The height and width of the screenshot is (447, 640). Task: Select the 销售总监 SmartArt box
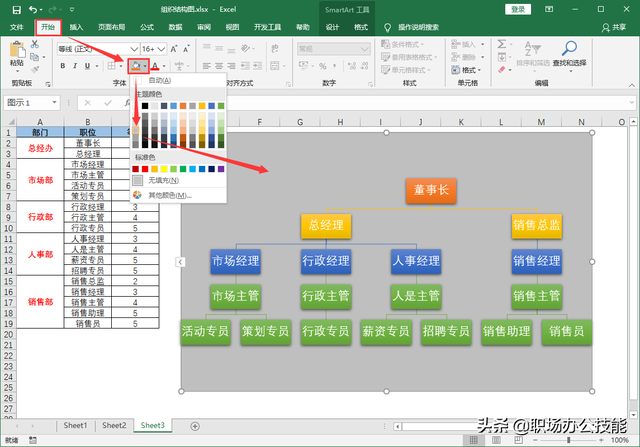(537, 226)
